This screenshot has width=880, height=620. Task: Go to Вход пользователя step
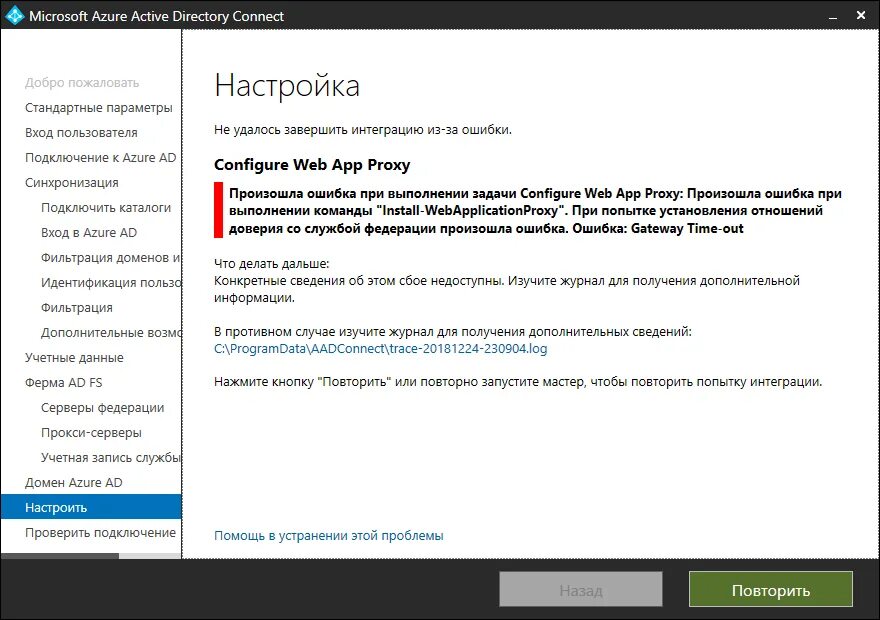pyautogui.click(x=81, y=133)
